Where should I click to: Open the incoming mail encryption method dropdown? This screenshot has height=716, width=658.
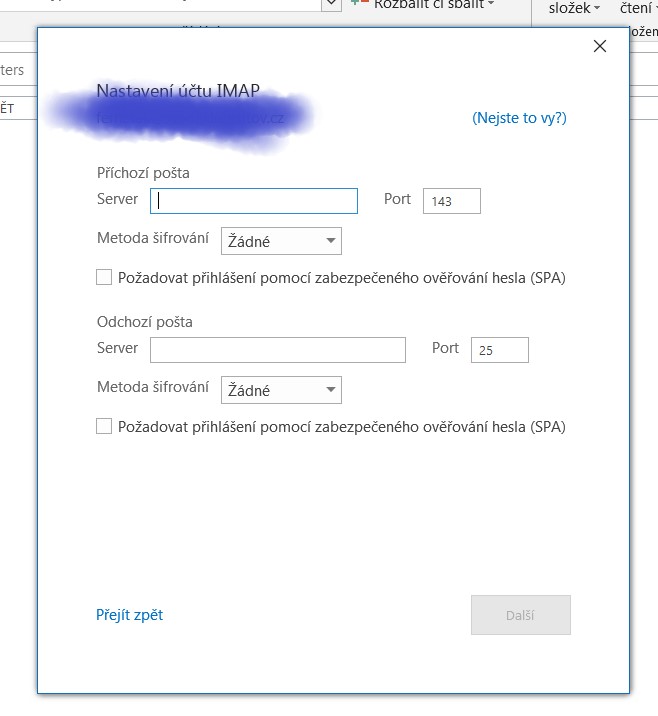280,241
